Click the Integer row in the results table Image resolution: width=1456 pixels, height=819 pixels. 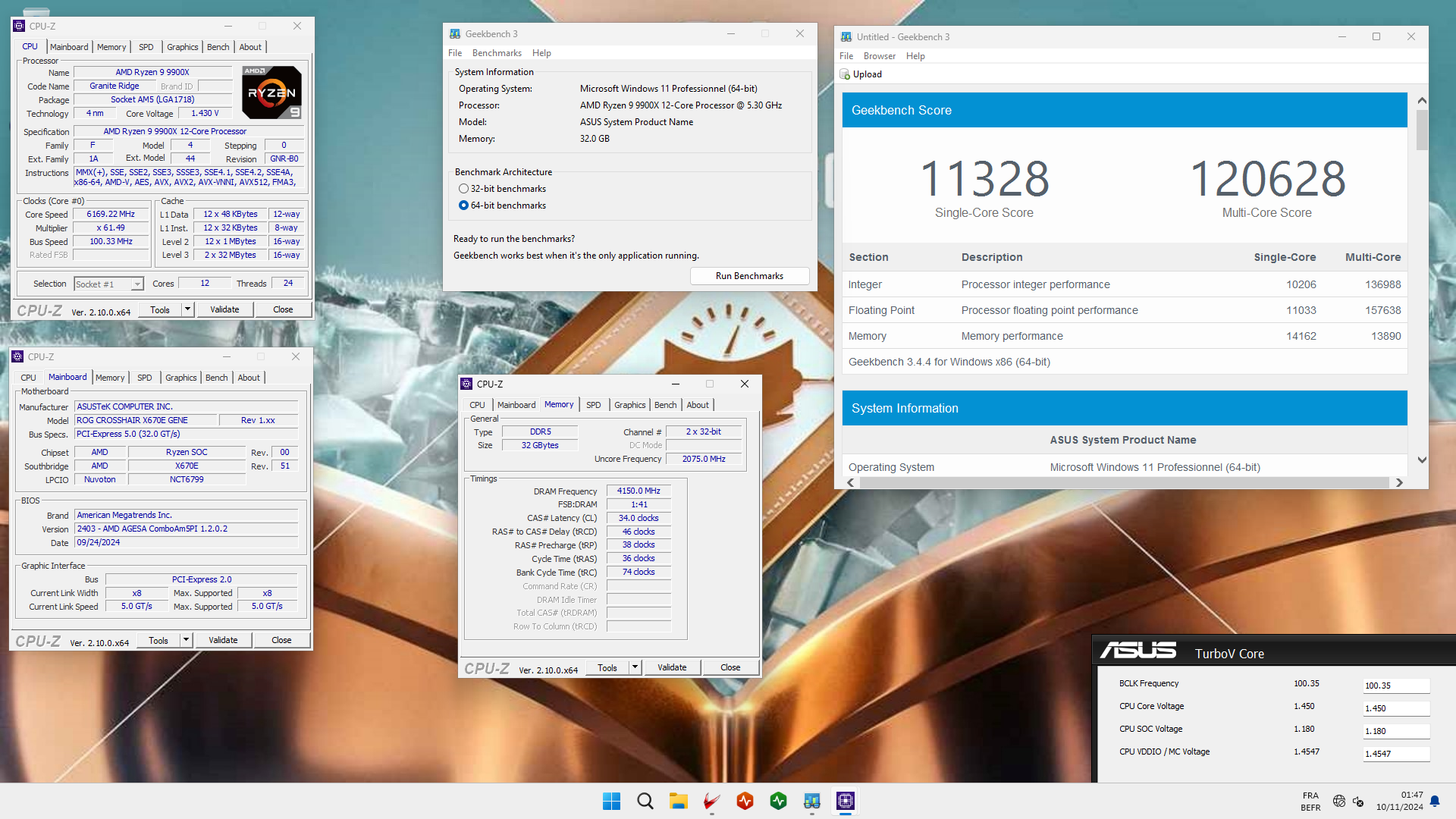(x=1125, y=284)
